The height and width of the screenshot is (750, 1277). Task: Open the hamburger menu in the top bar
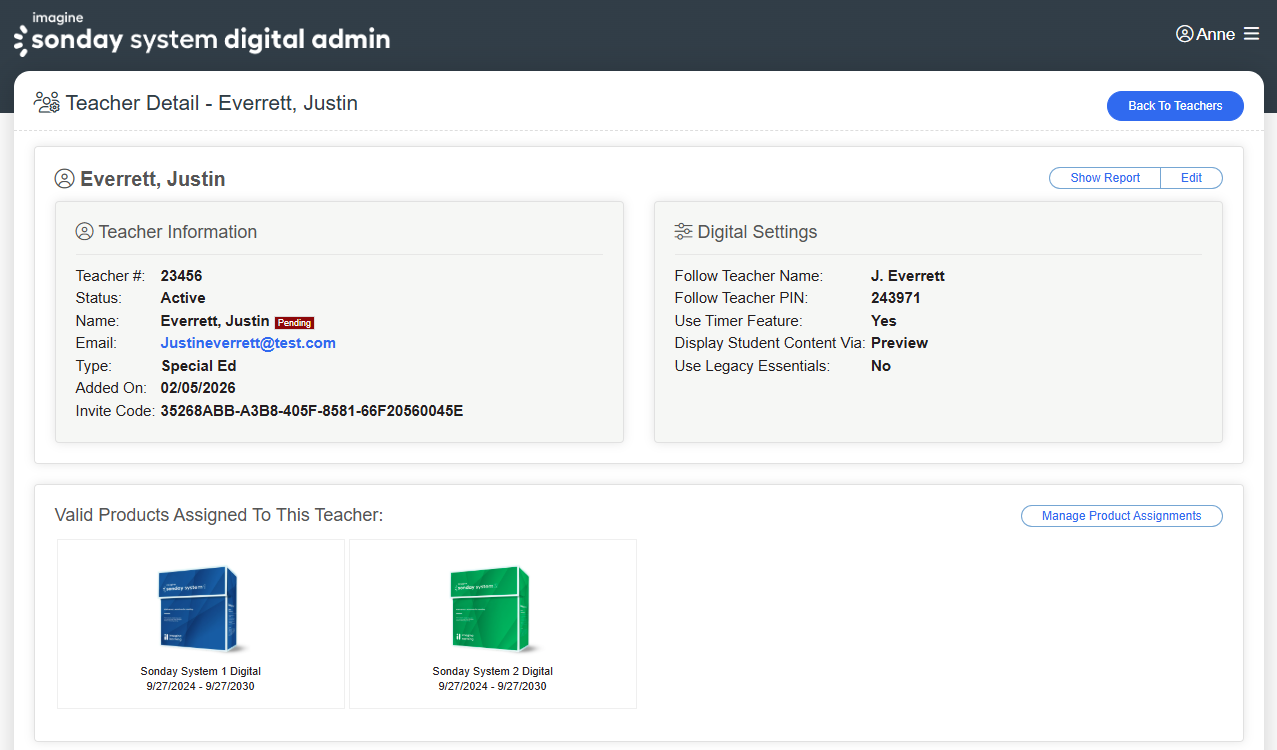tap(1252, 33)
